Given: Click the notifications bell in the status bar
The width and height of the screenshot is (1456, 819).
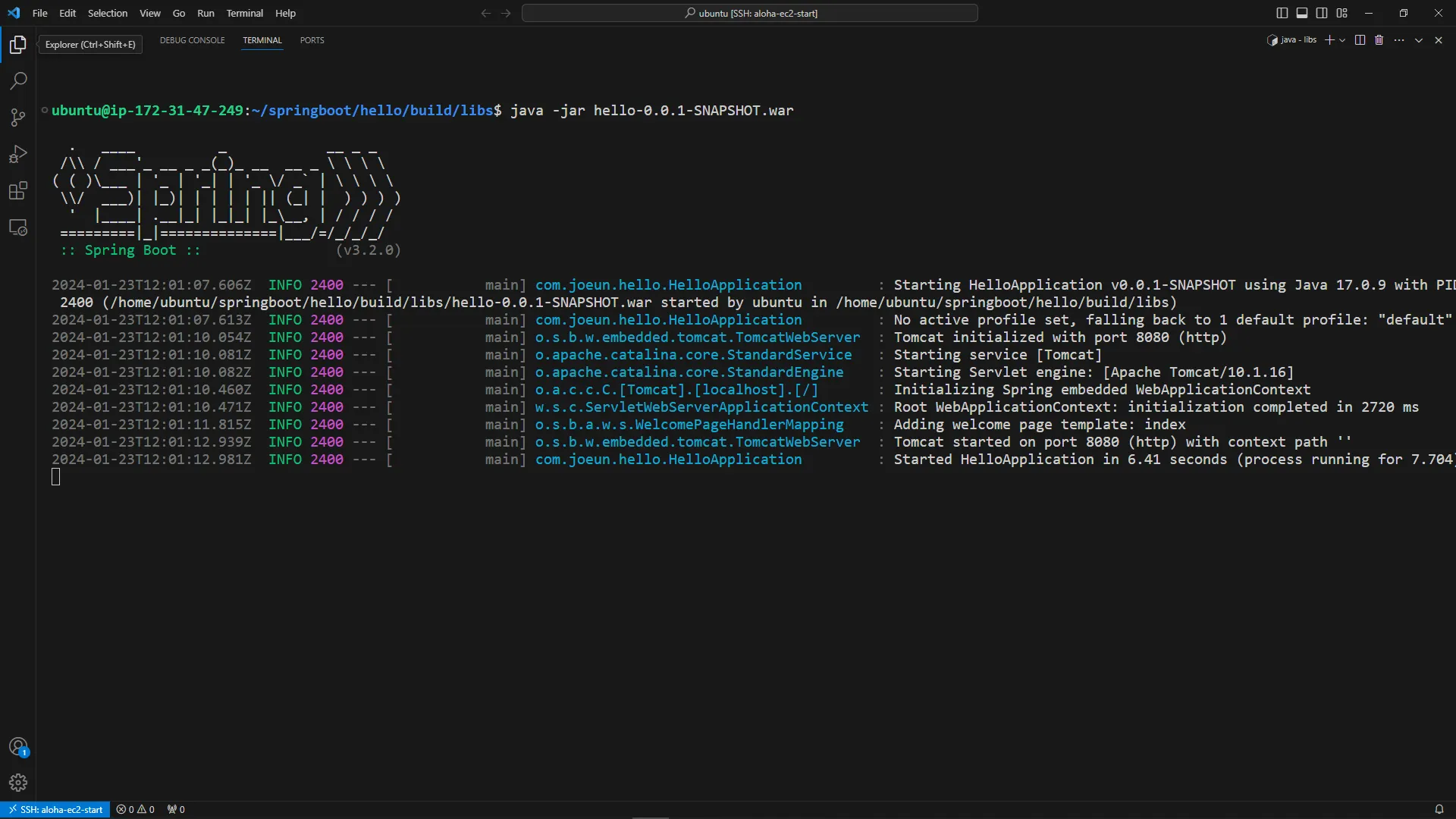Looking at the screenshot, I should pos(1439,809).
